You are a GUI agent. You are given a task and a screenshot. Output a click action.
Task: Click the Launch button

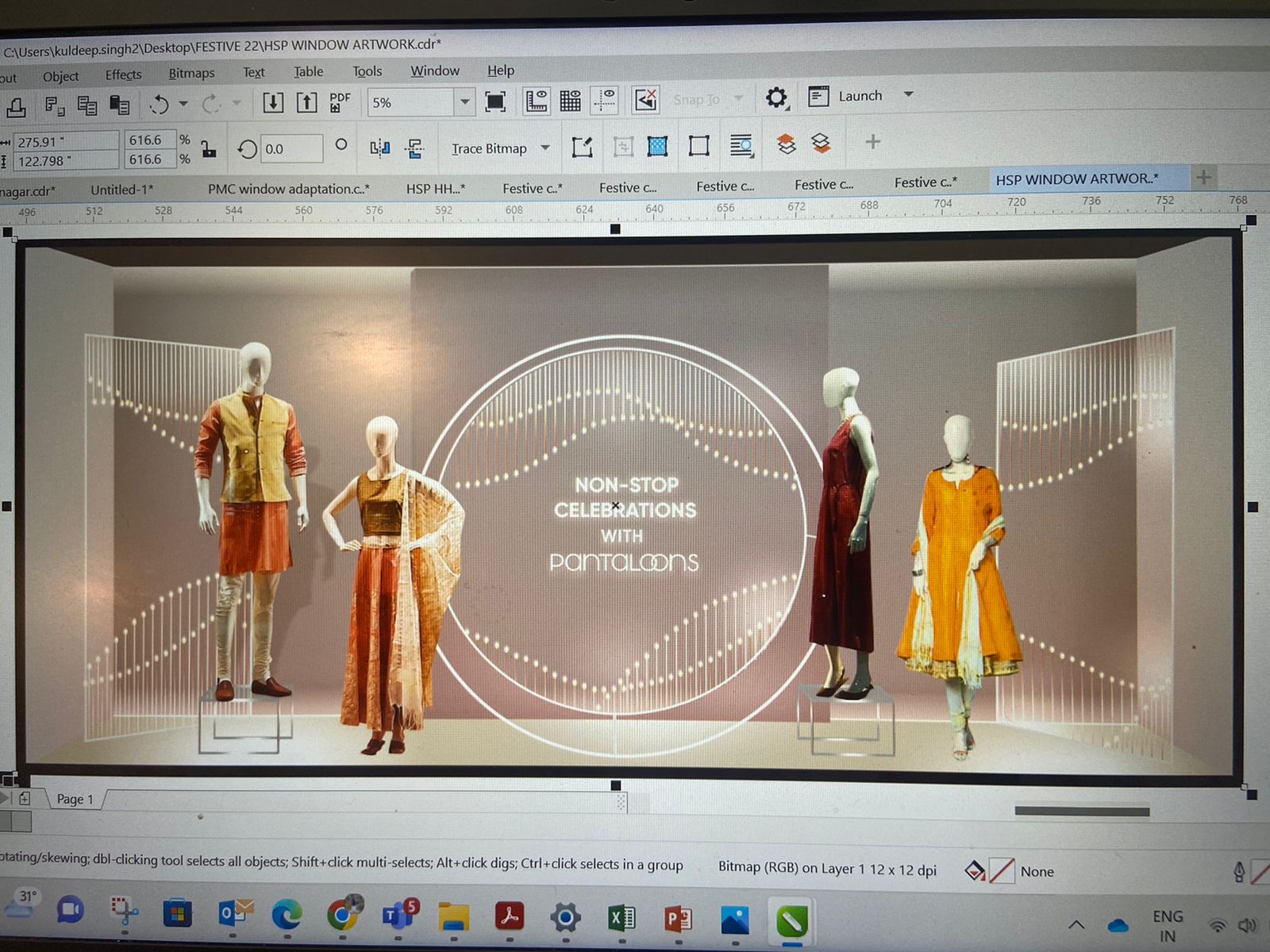coord(846,96)
